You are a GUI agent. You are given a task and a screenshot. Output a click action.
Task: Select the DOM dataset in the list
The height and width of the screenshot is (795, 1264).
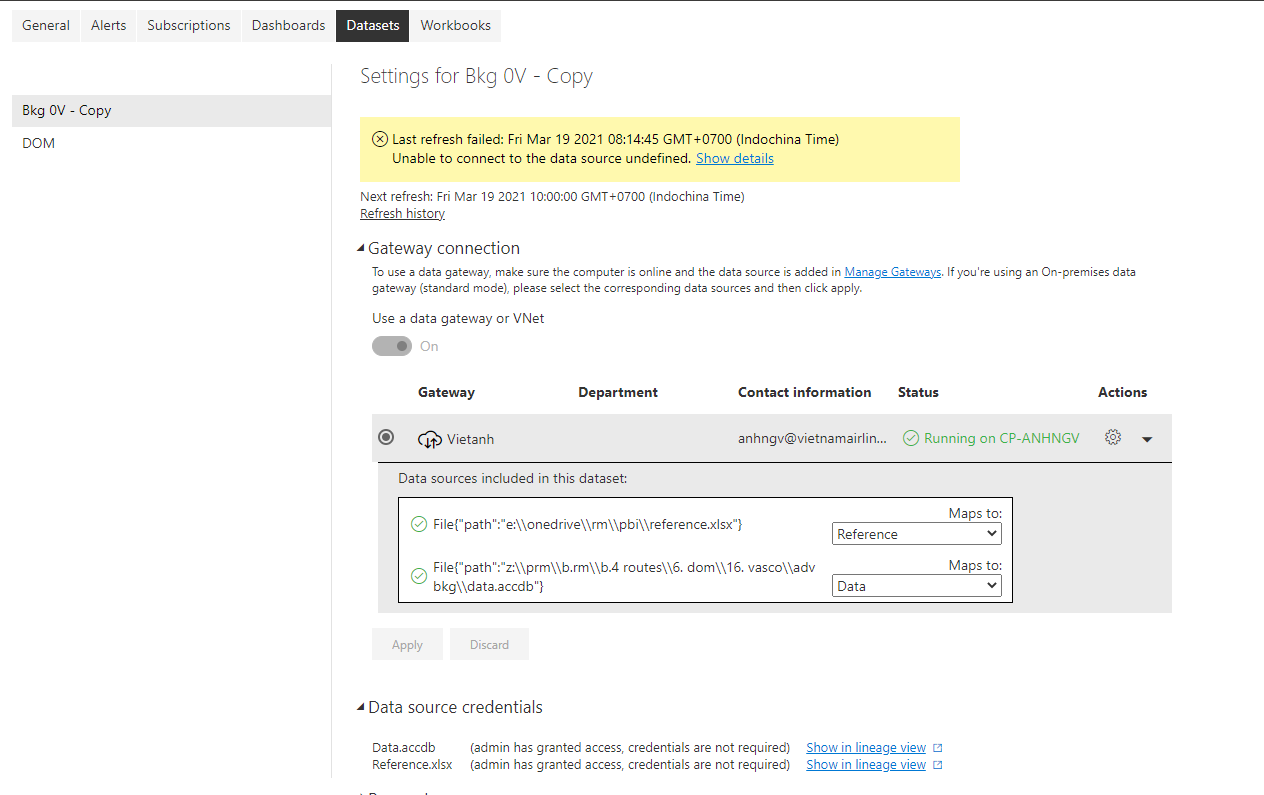pos(171,143)
